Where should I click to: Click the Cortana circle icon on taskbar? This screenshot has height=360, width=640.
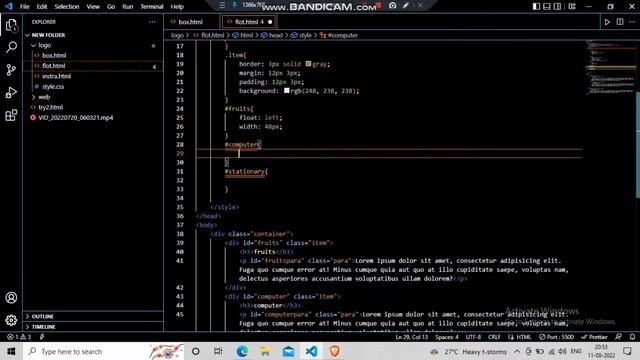(x=196, y=351)
